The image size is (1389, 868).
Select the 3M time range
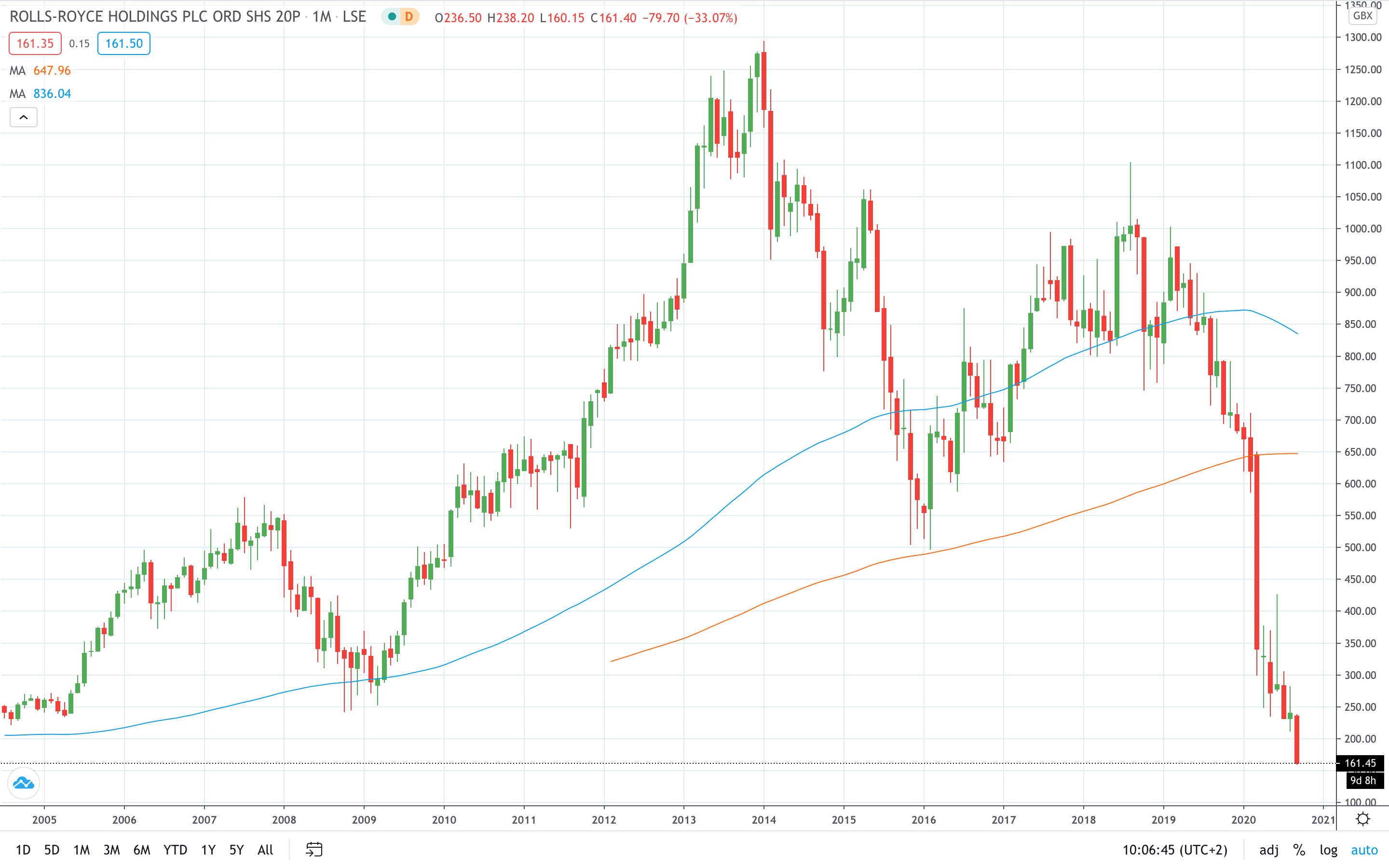tap(111, 850)
